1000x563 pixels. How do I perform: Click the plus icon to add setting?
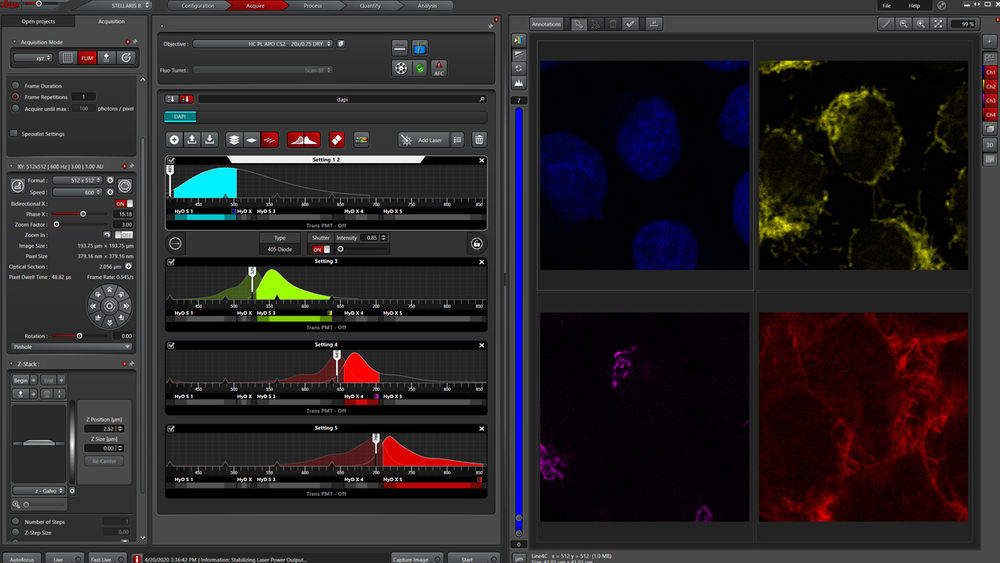point(174,140)
